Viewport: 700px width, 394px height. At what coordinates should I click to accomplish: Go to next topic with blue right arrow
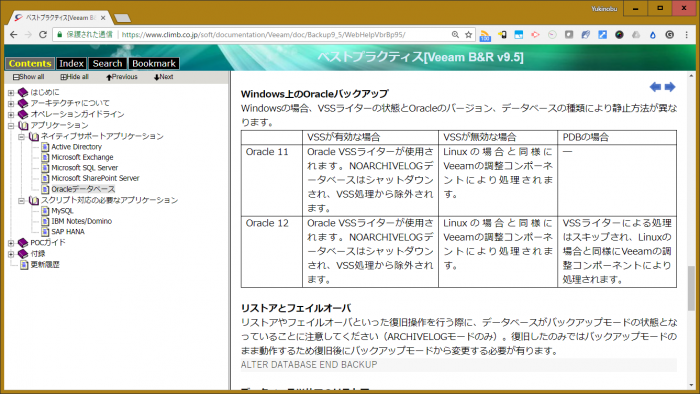click(x=670, y=87)
